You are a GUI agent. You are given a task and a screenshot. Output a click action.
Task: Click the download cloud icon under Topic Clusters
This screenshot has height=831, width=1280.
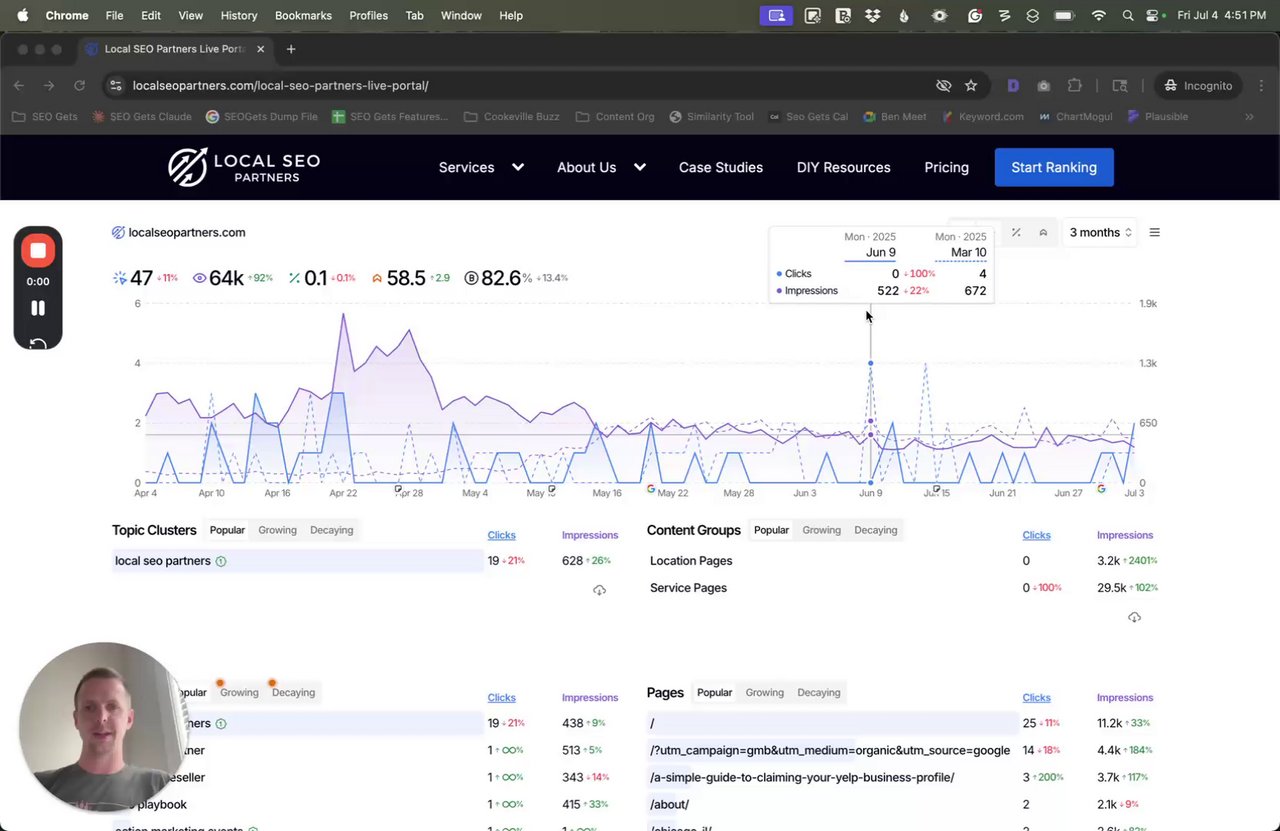[x=599, y=590]
